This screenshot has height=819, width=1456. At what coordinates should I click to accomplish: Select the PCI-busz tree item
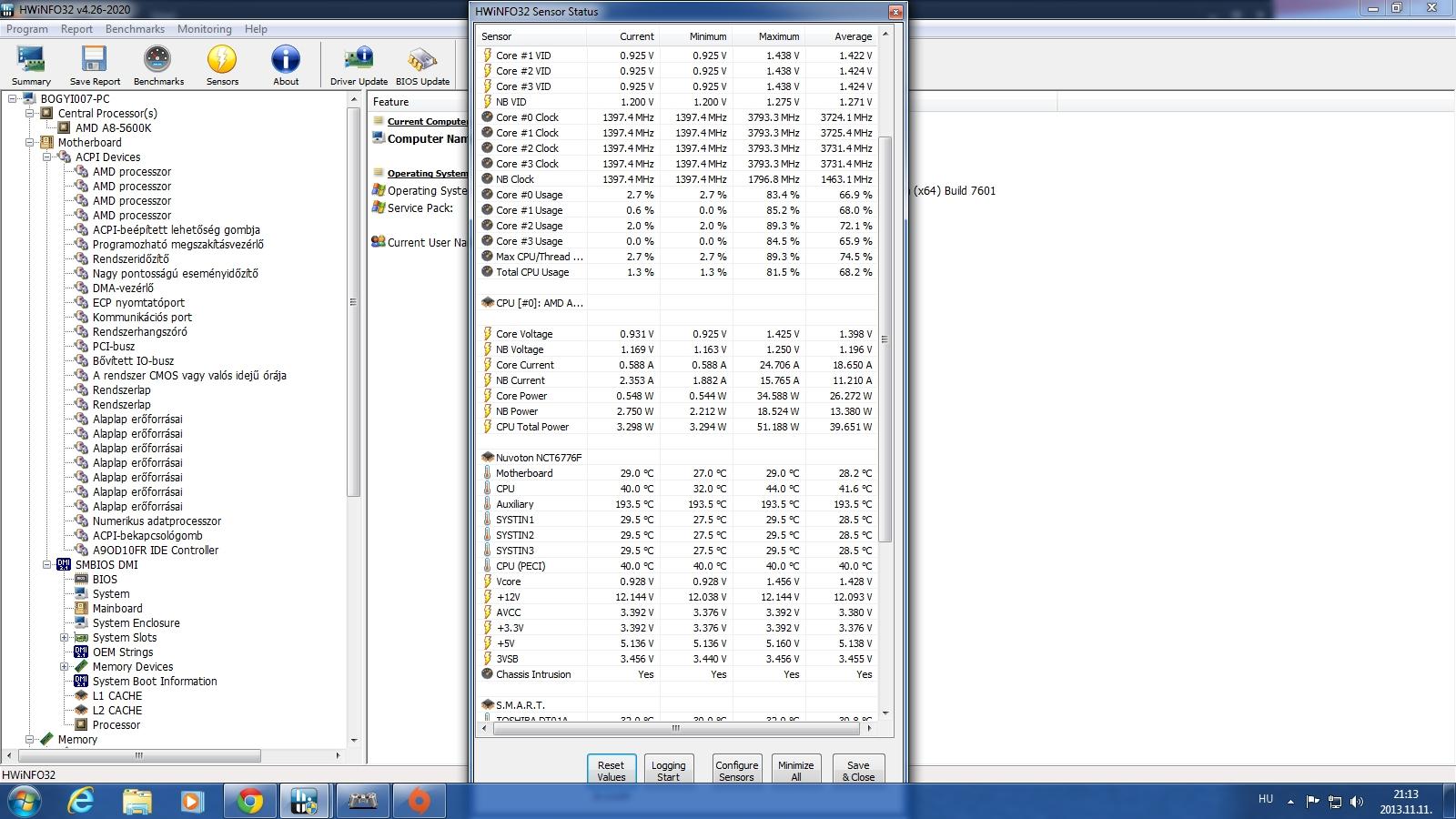114,347
